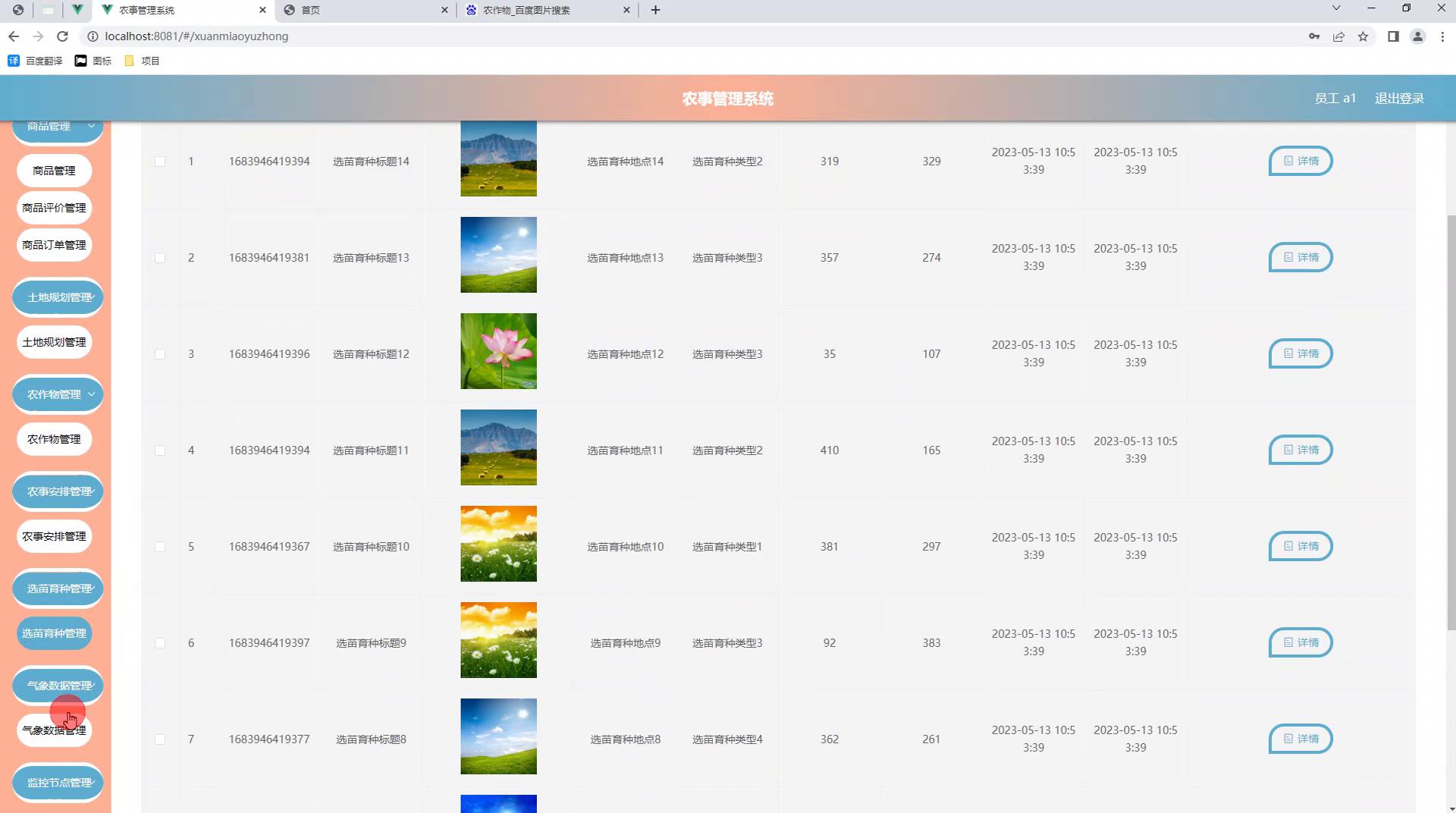Open the share page icon
Viewport: 1456px width, 813px height.
pyautogui.click(x=1338, y=36)
